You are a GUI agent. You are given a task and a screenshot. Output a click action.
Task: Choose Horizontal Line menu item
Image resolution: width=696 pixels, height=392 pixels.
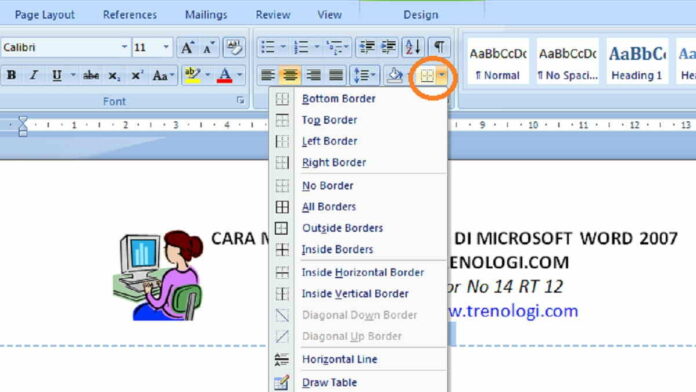click(x=358, y=360)
